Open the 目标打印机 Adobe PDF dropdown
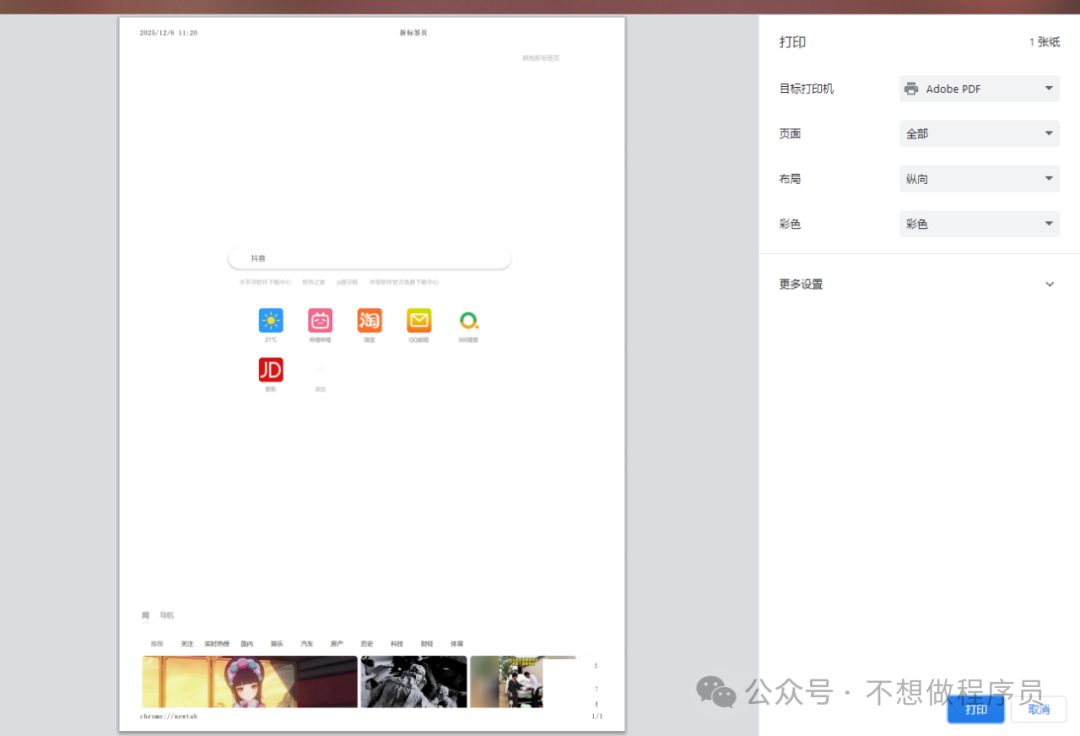Viewport: 1080px width, 736px height. [979, 89]
